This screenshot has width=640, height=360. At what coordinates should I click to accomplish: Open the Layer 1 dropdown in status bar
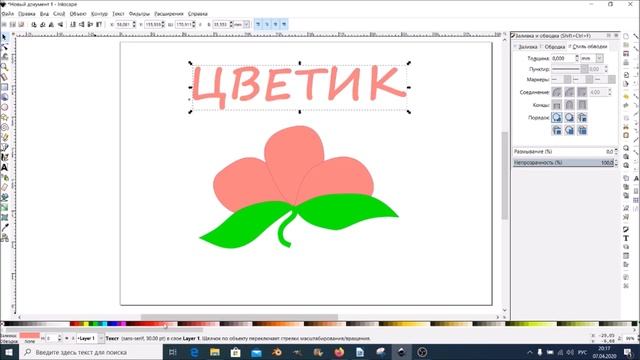click(x=101, y=339)
